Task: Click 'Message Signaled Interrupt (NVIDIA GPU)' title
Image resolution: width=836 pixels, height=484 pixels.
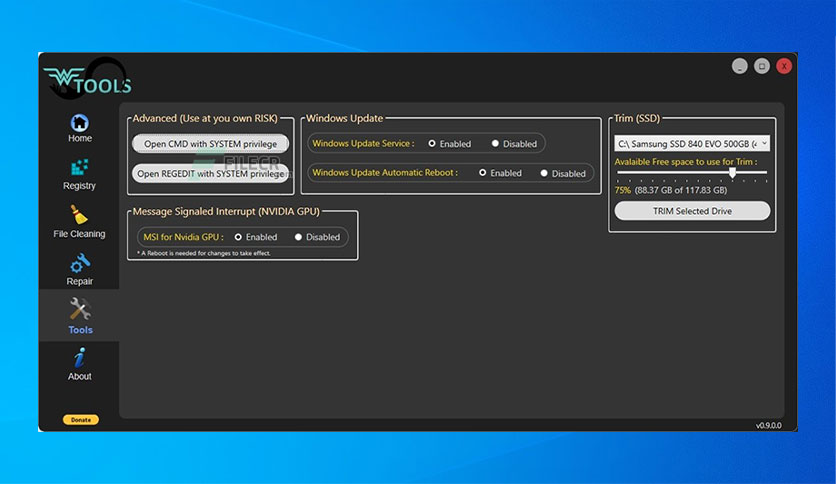Action: [226, 212]
